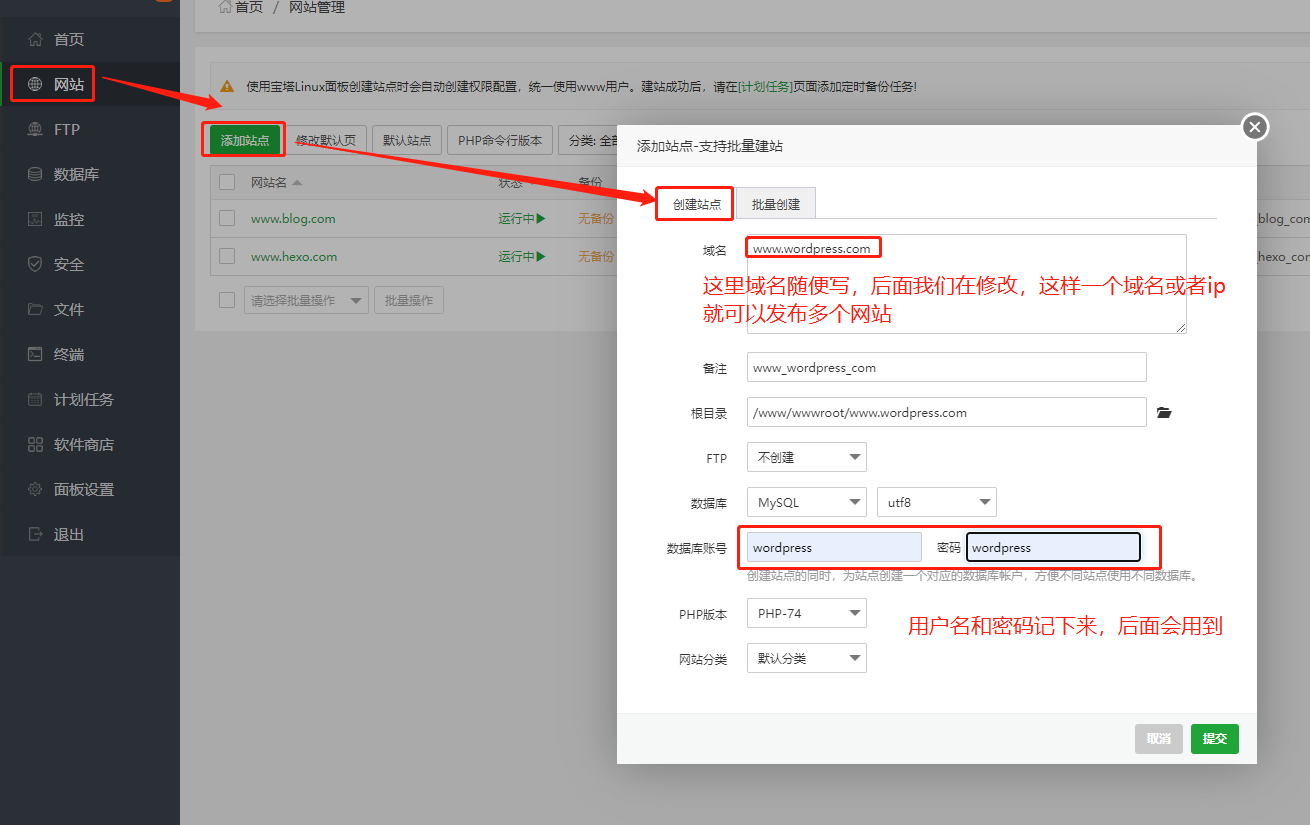Click 无备份 link for www.hexo.com
Viewport: 1310px width, 825px height.
596,257
